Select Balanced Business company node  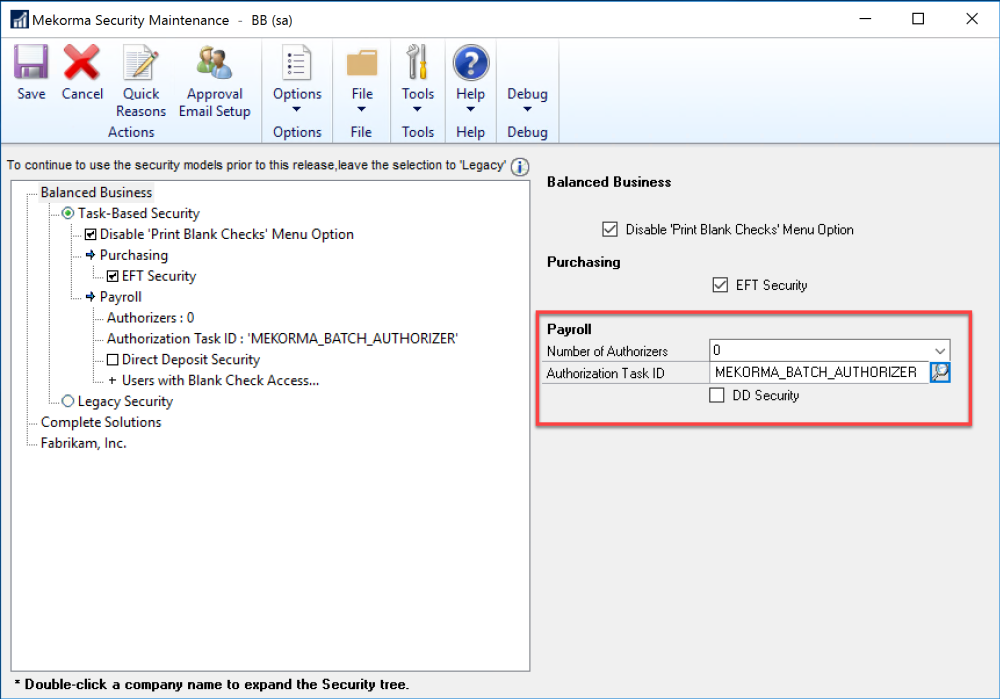pyautogui.click(x=96, y=192)
